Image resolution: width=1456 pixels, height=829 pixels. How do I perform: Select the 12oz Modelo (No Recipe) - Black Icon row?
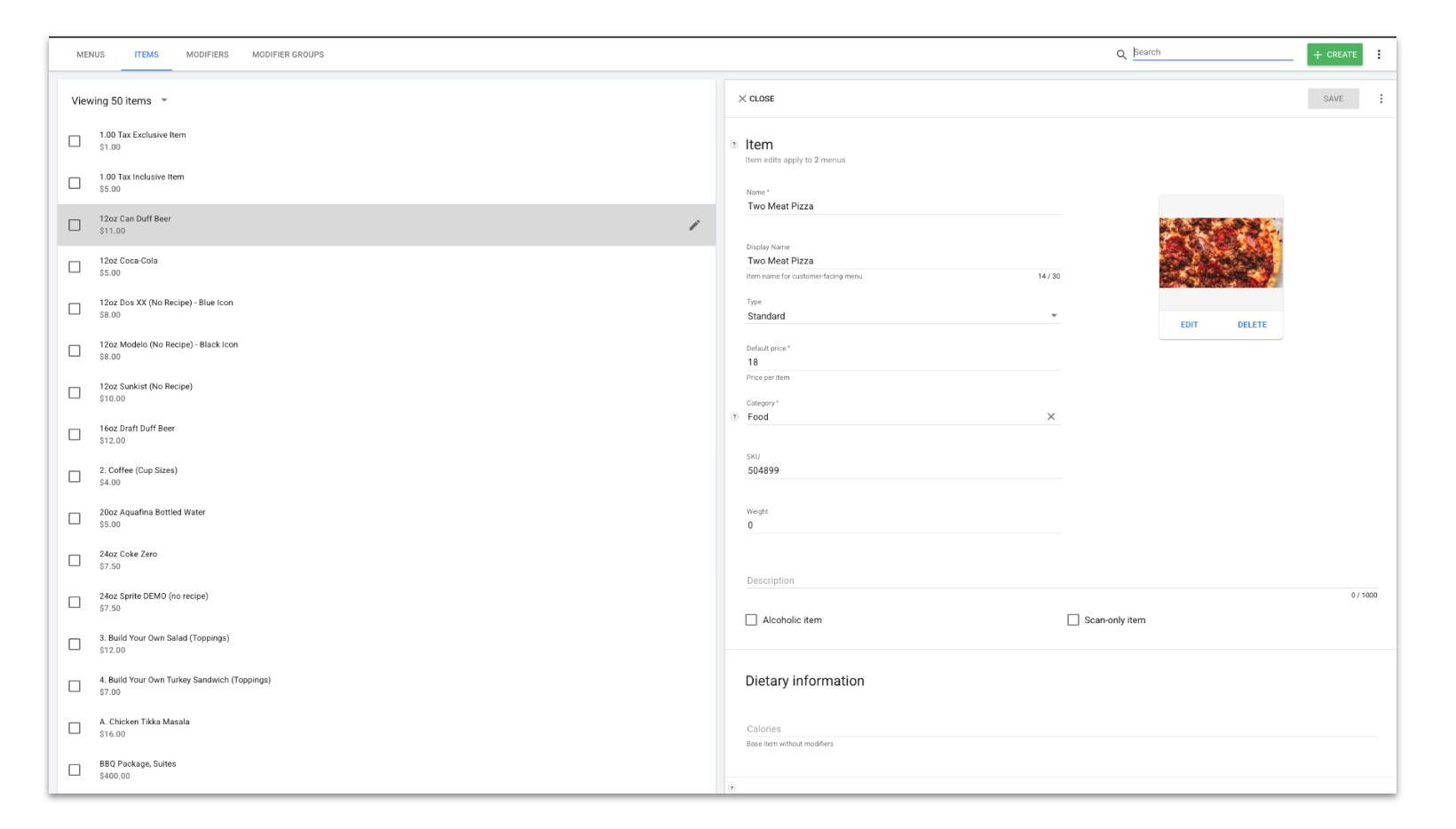(x=386, y=351)
